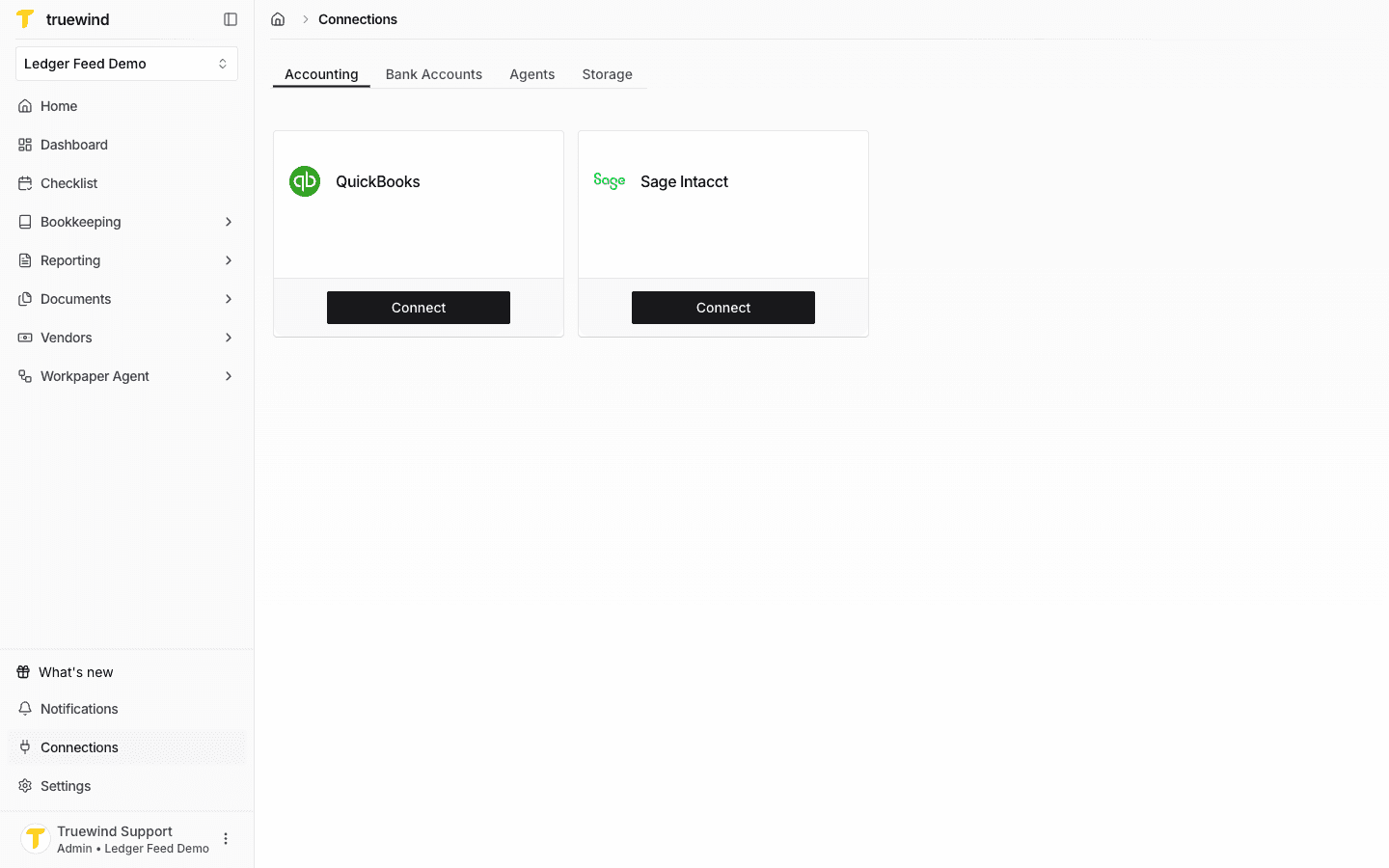This screenshot has width=1389, height=868.
Task: Expand the Reporting section chevron
Action: (x=229, y=260)
